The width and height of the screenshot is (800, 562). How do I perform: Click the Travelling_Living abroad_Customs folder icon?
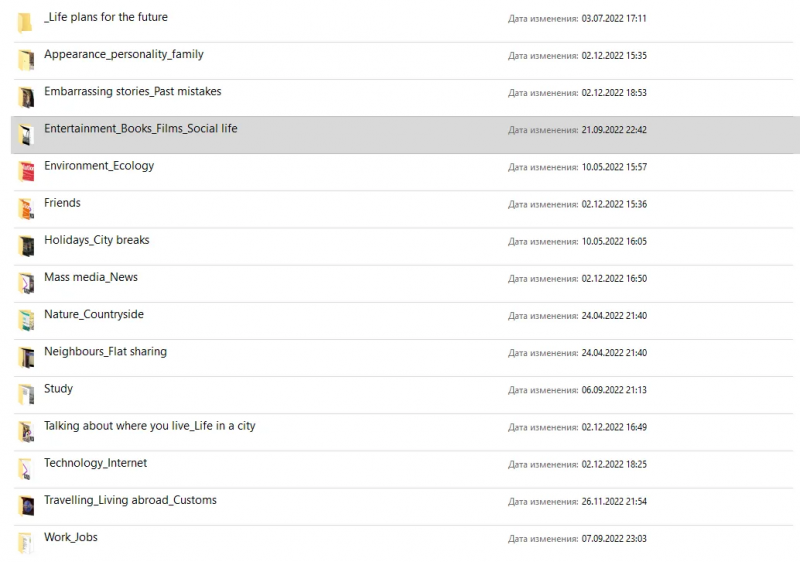[26, 506]
